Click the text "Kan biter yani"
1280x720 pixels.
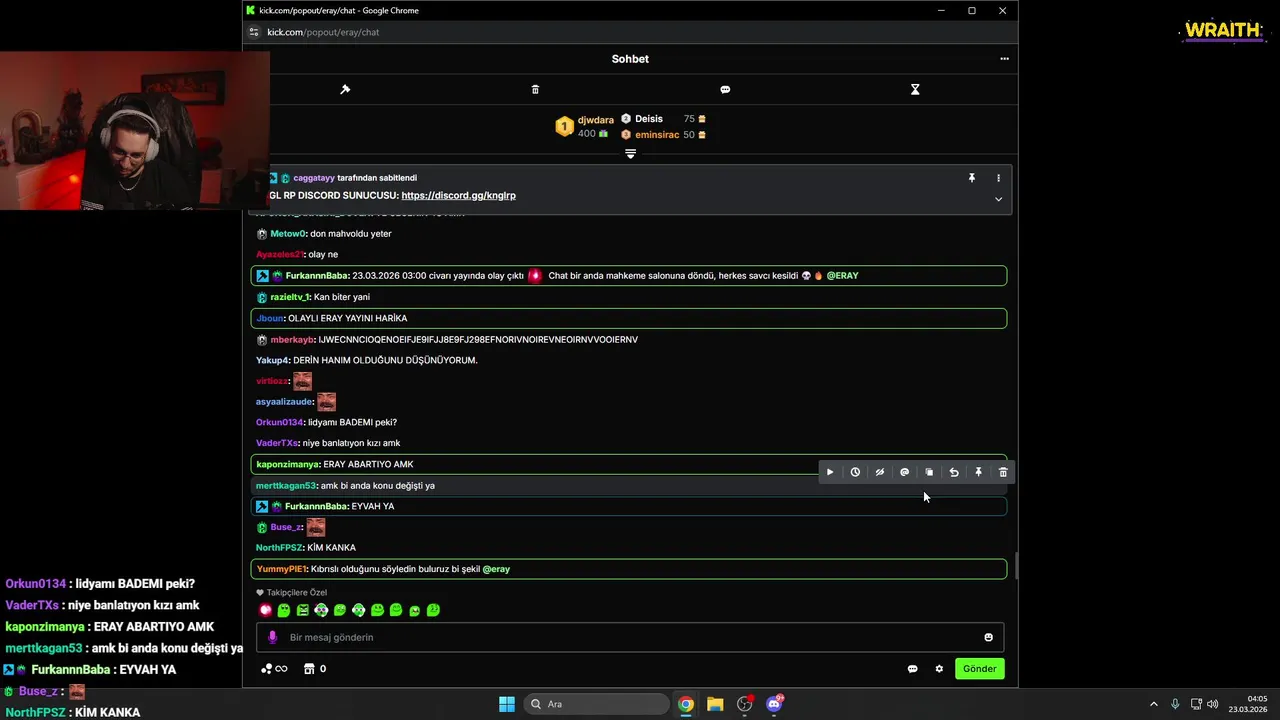[x=342, y=297]
